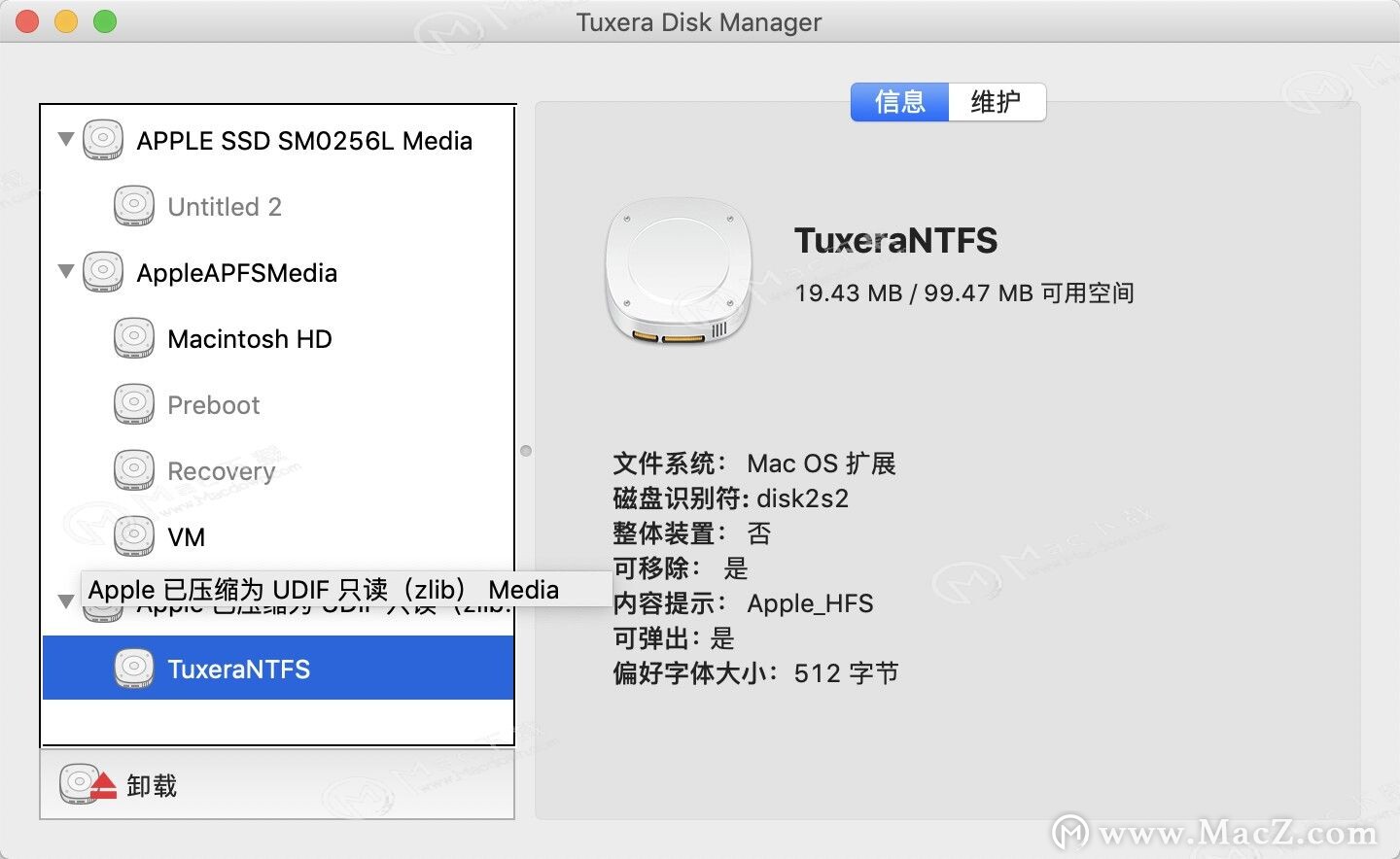Select the Untitled 2 volume
Viewport: 1400px width, 859px height.
(278, 206)
